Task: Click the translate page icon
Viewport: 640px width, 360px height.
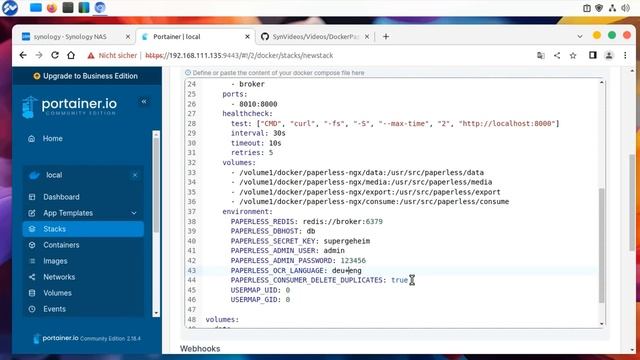Action: point(541,56)
